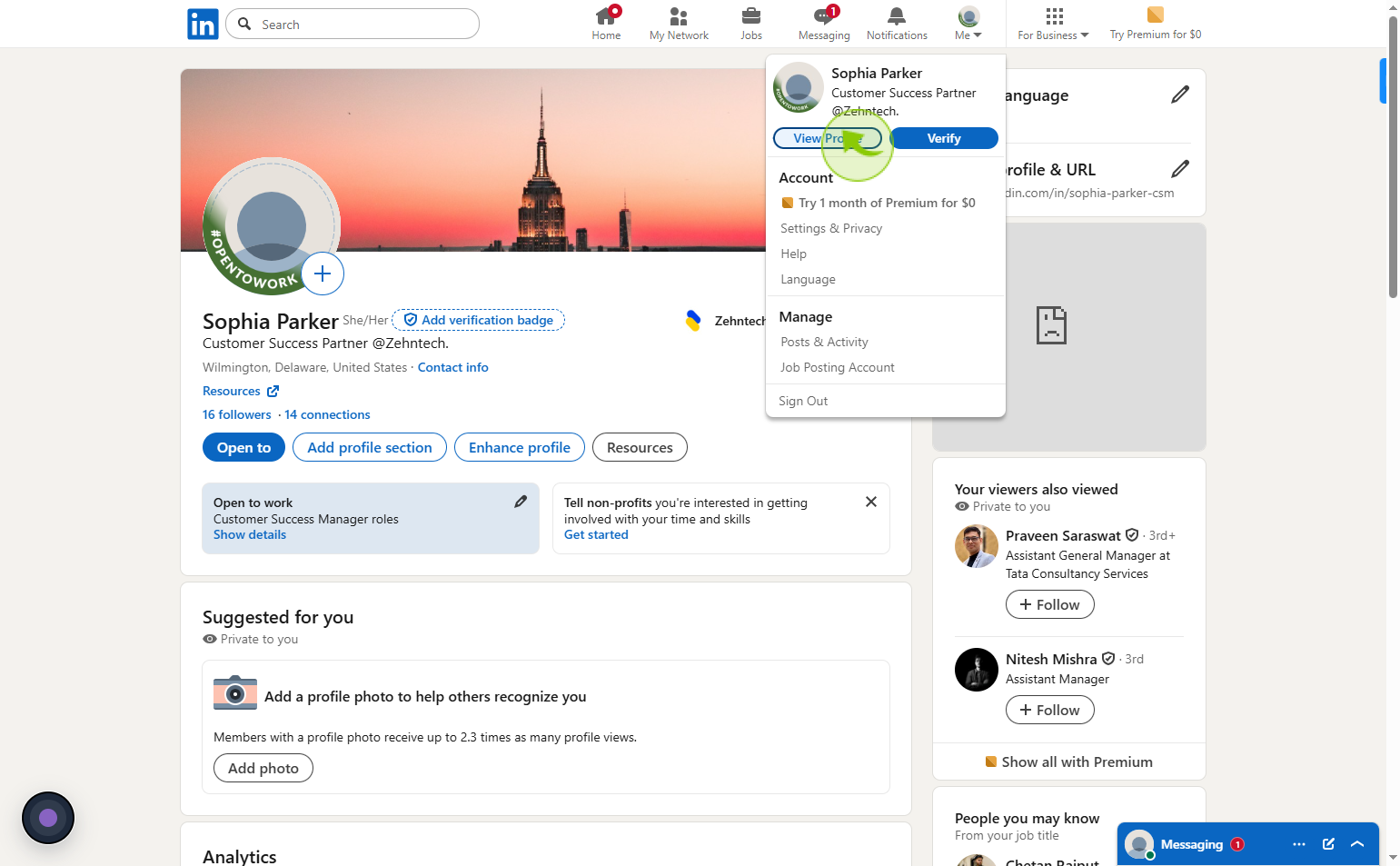Open the Resources external link
This screenshot has width=1400, height=866.
[x=241, y=391]
